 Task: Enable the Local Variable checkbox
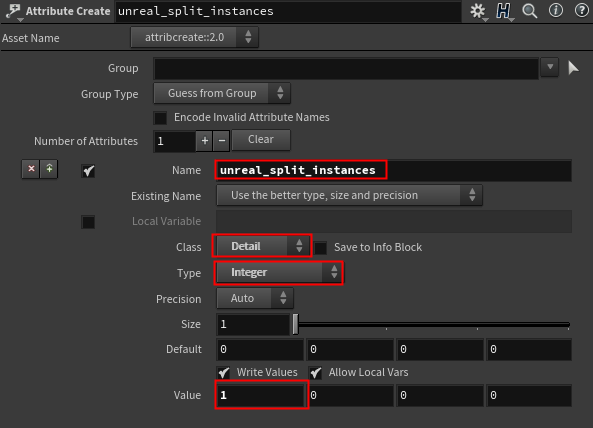[x=88, y=222]
